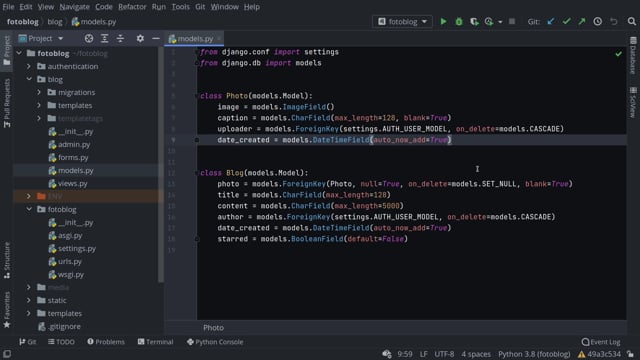Open the Event Log

(x=601, y=342)
